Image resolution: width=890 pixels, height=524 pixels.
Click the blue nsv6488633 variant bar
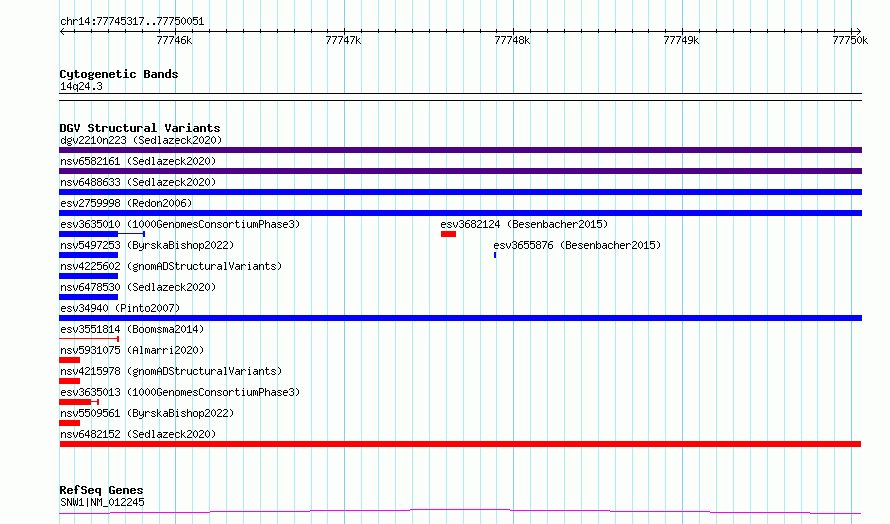click(x=460, y=192)
